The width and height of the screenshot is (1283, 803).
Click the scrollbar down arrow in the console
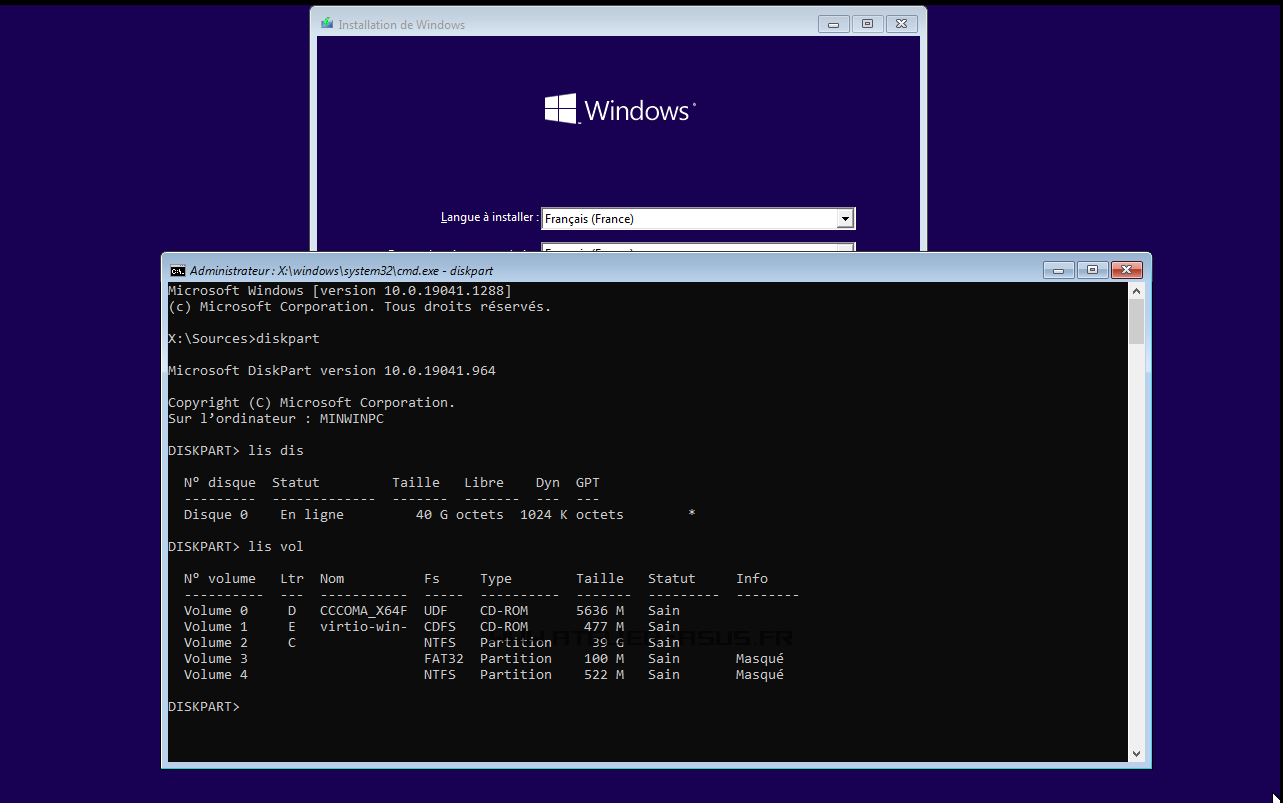(1136, 753)
